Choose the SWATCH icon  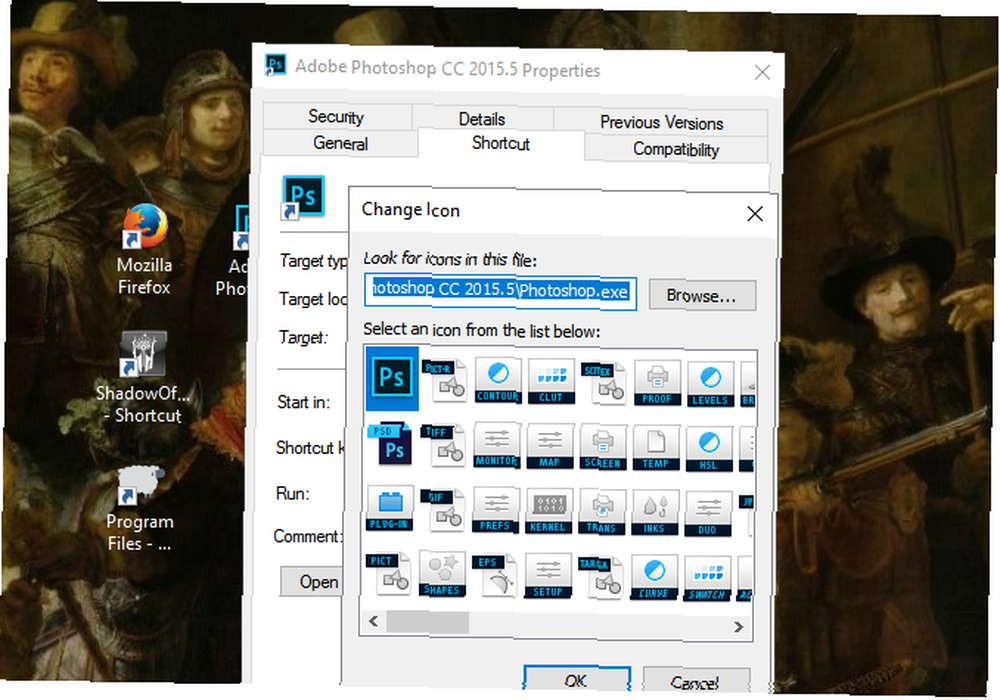[x=707, y=579]
